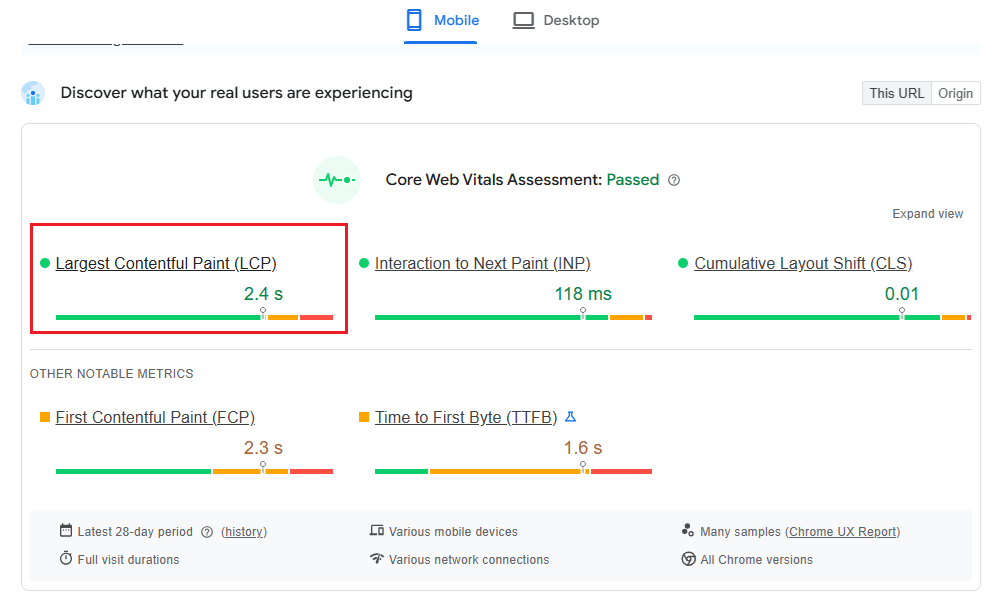Click the Chrome logo beside All Chrome versions

tap(687, 560)
